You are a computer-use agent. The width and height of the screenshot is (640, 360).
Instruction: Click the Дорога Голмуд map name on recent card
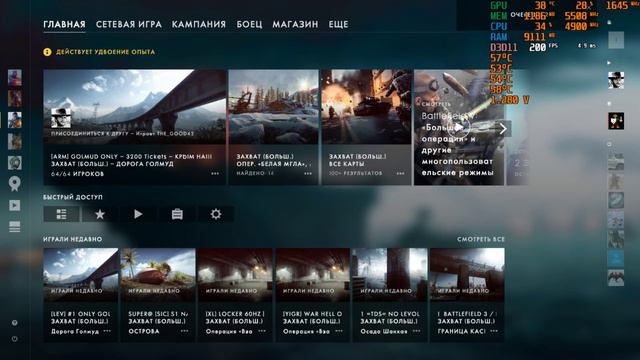pyautogui.click(x=75, y=331)
